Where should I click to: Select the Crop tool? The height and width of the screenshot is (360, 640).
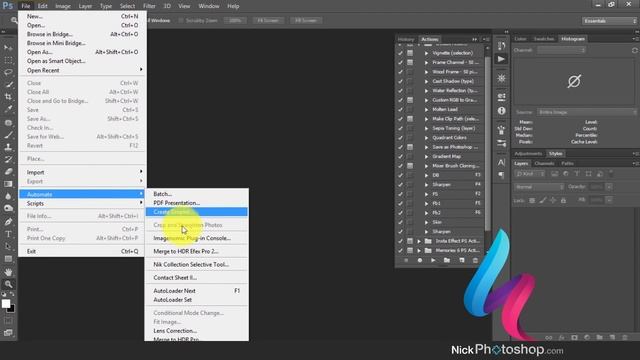(8, 97)
